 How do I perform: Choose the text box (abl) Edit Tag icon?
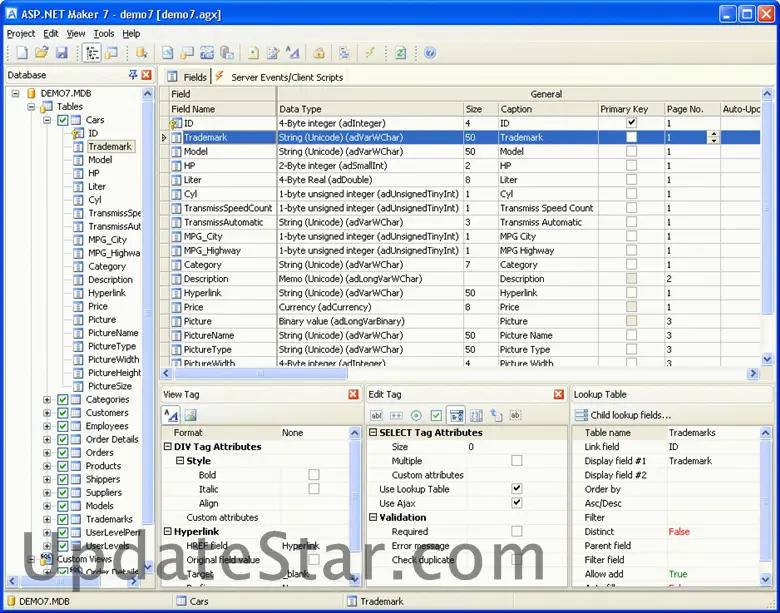(x=377, y=415)
